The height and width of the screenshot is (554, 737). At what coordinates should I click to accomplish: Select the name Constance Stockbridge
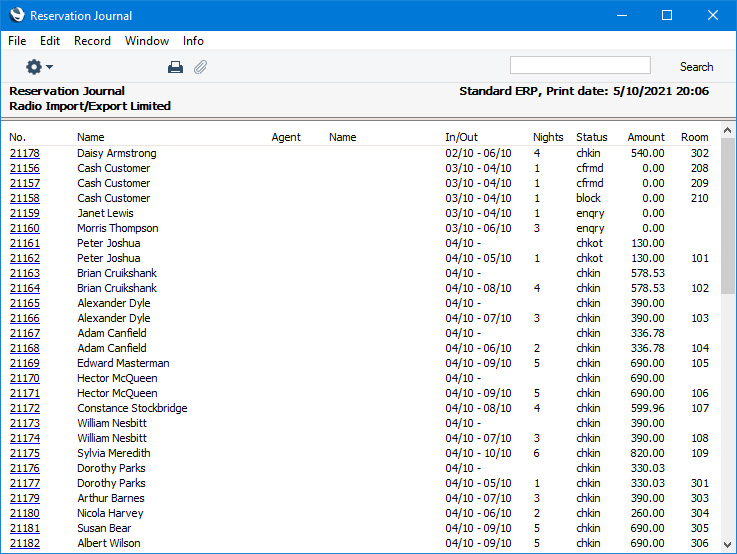pyautogui.click(x=132, y=408)
